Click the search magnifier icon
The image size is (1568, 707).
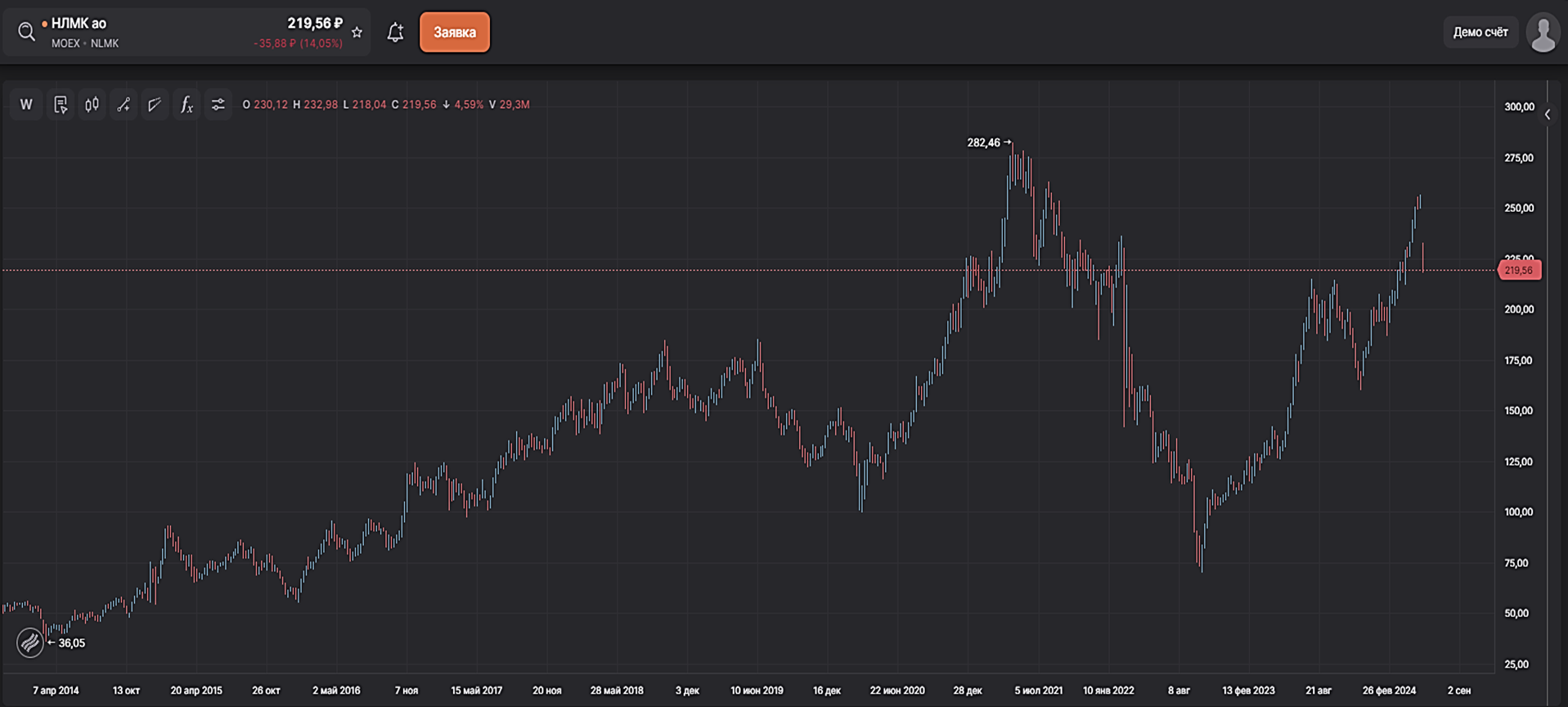coord(26,32)
